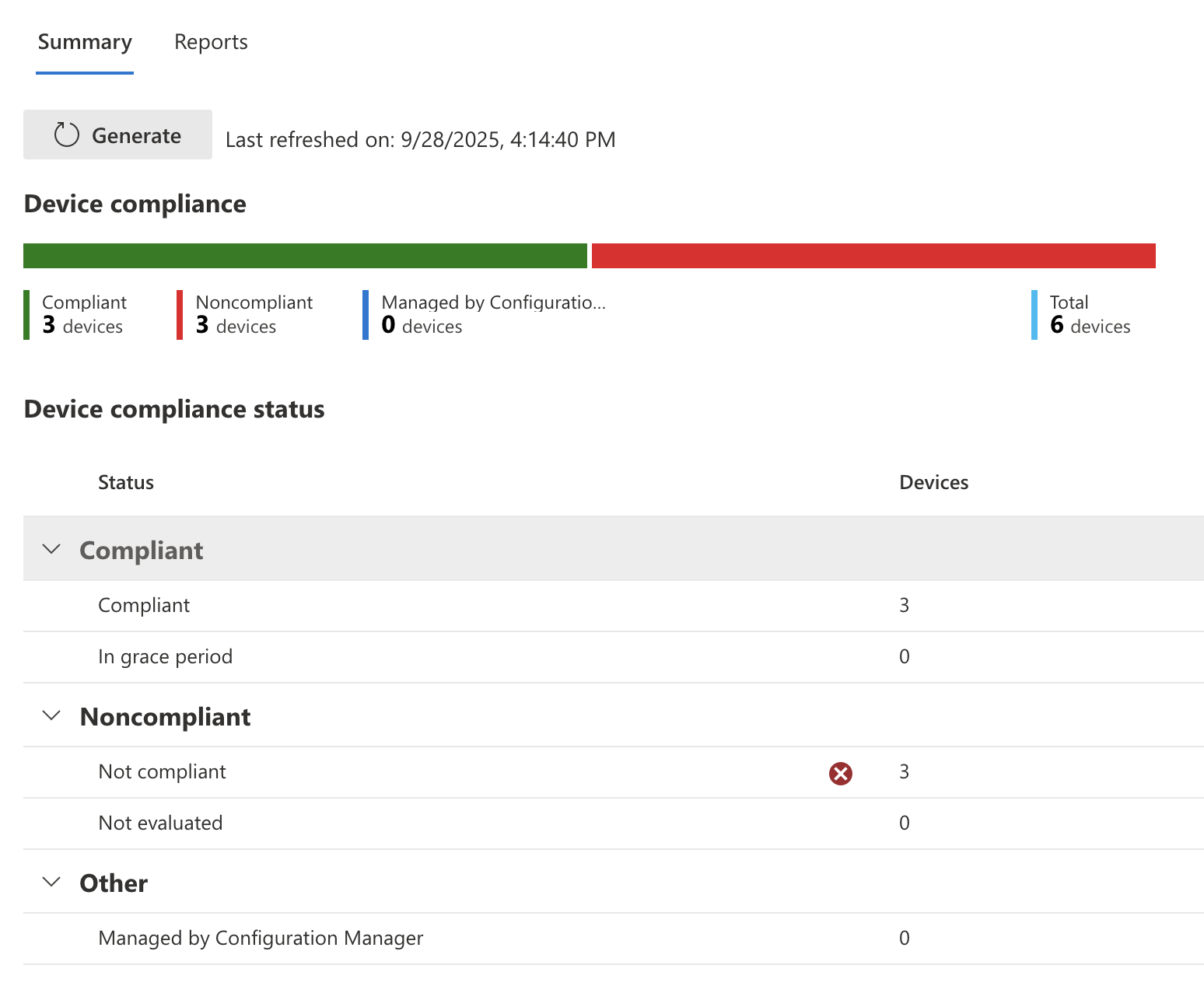Click the Generate button to refresh report
Screen dimensions: 1204x1000
117,134
